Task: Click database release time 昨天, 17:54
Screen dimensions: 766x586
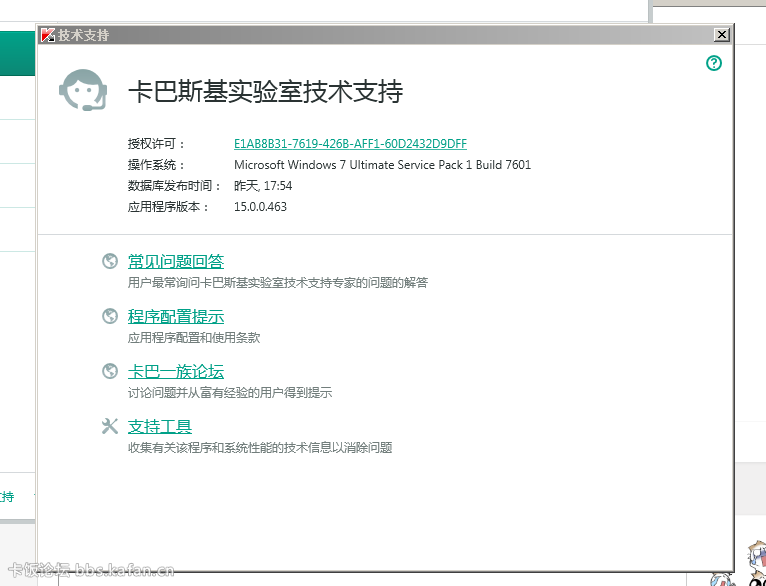Action: [263, 186]
